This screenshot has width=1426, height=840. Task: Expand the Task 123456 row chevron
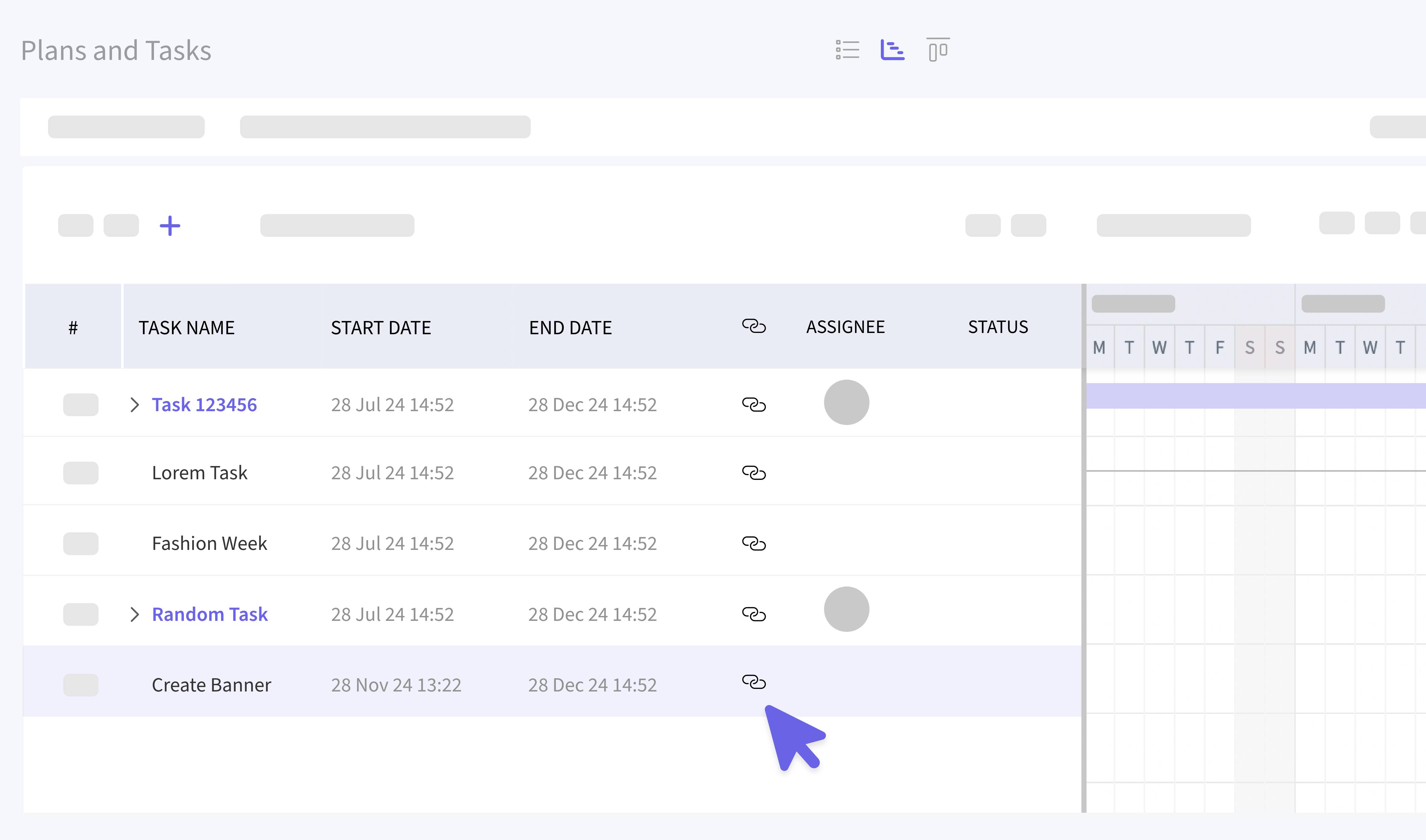point(134,405)
